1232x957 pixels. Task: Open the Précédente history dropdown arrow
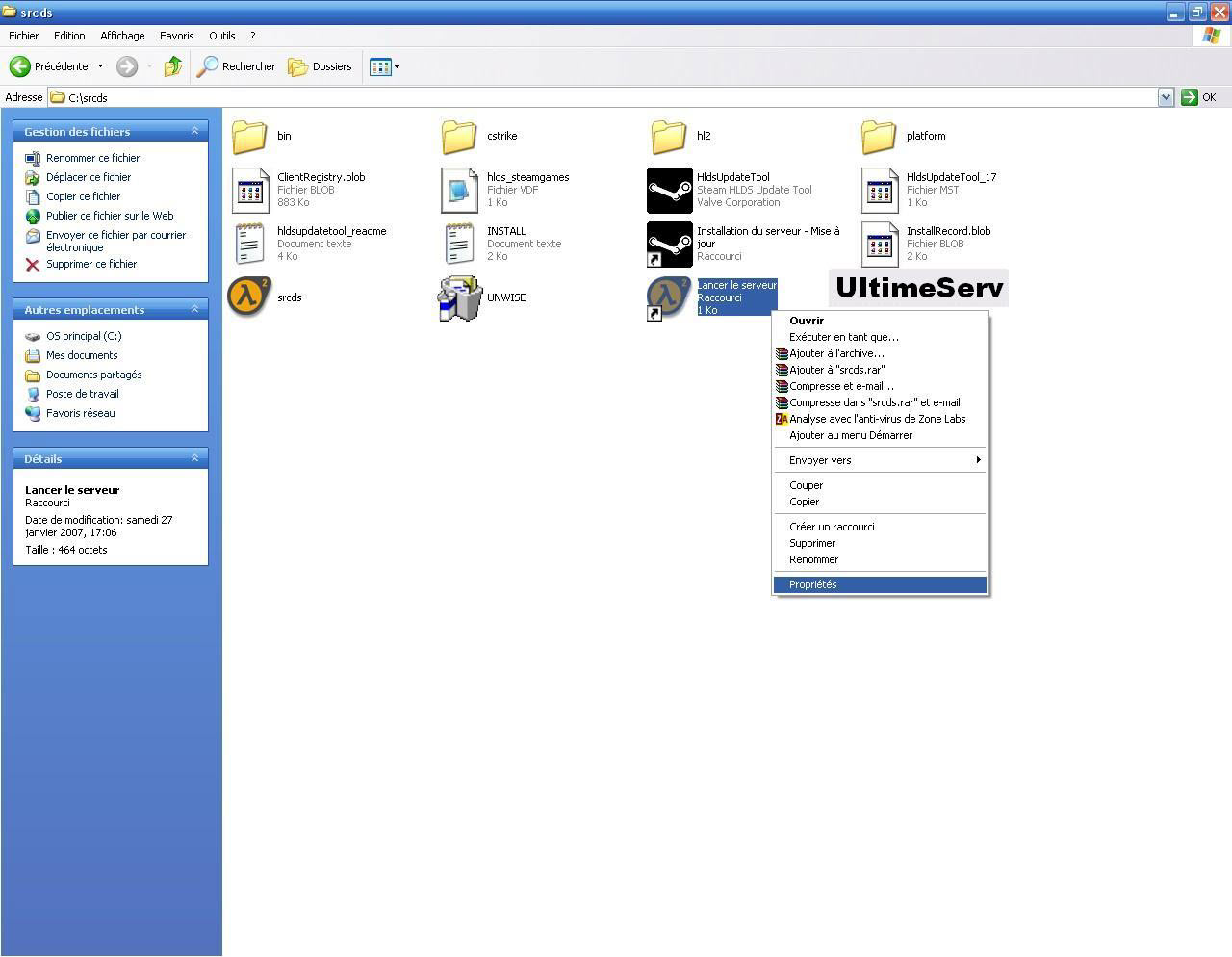[x=100, y=66]
